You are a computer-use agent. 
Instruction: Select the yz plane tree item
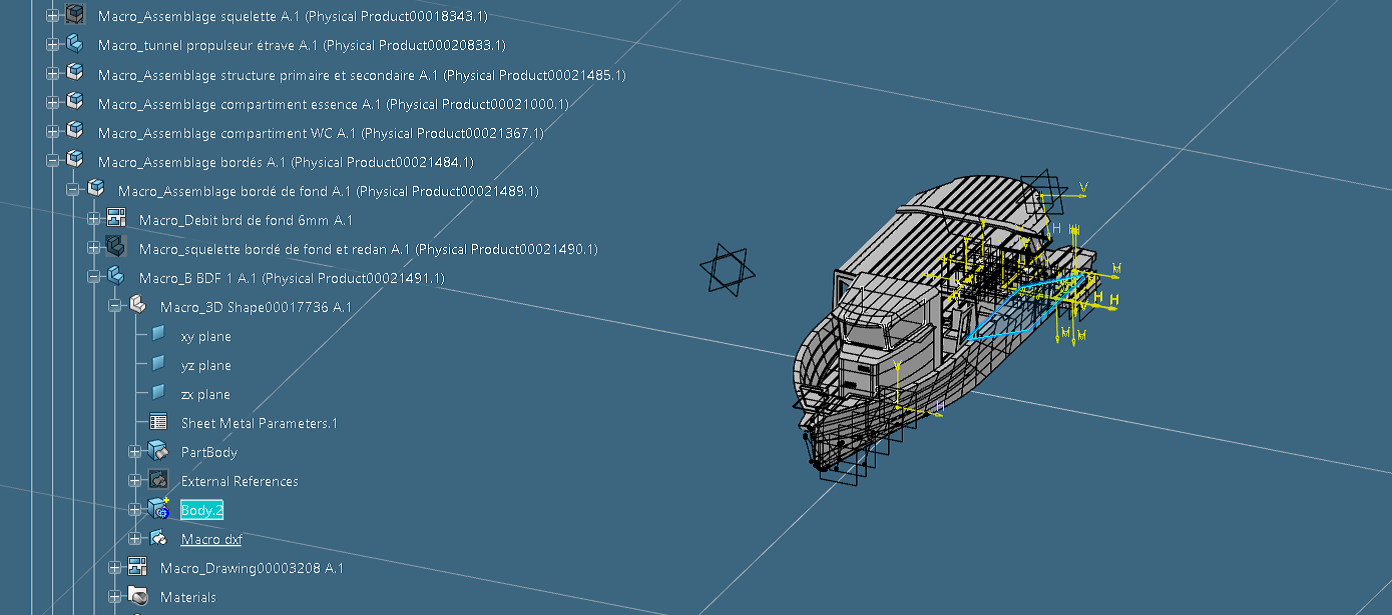205,365
